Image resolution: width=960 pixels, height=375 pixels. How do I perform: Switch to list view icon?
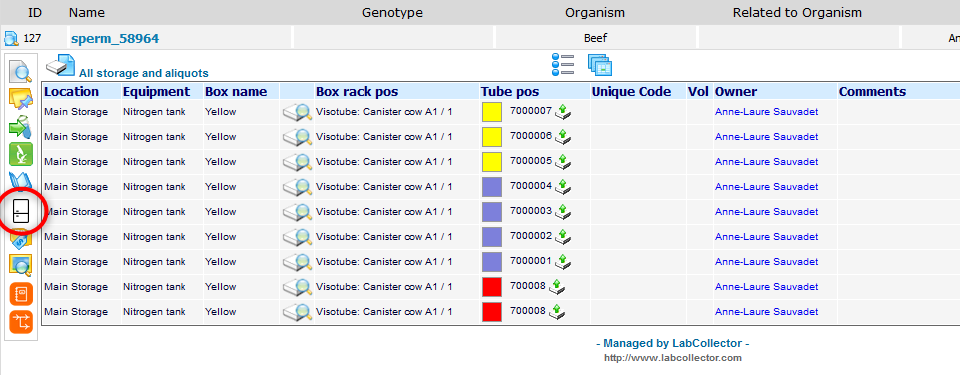click(x=563, y=64)
